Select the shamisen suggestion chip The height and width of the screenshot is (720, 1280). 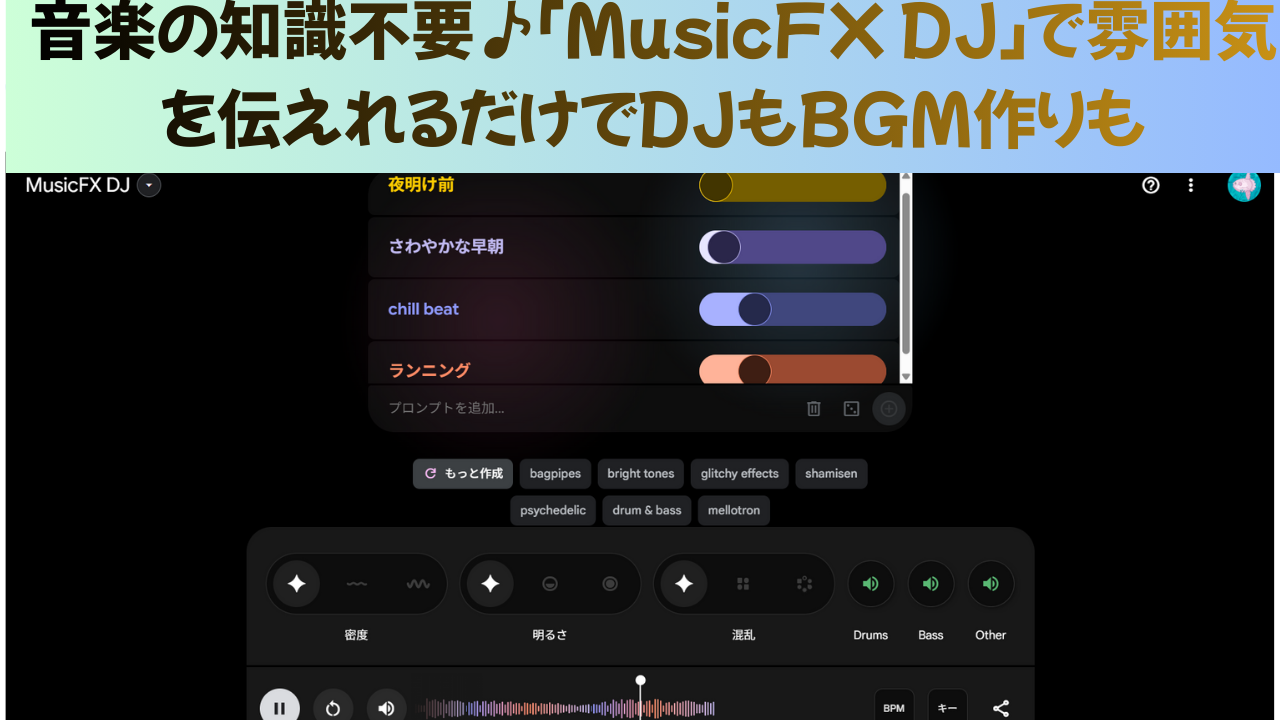831,474
